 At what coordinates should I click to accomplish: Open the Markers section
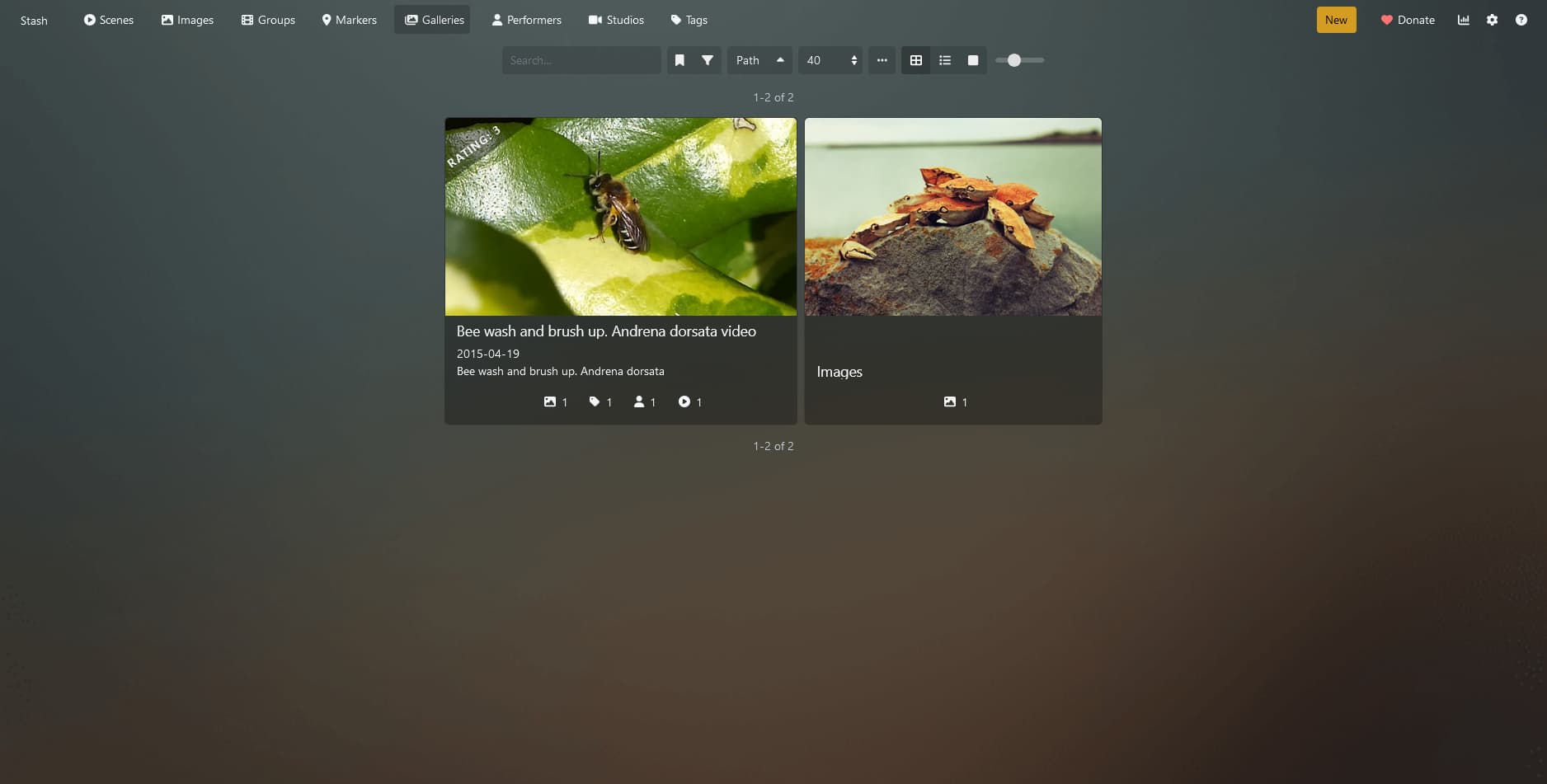pos(349,20)
